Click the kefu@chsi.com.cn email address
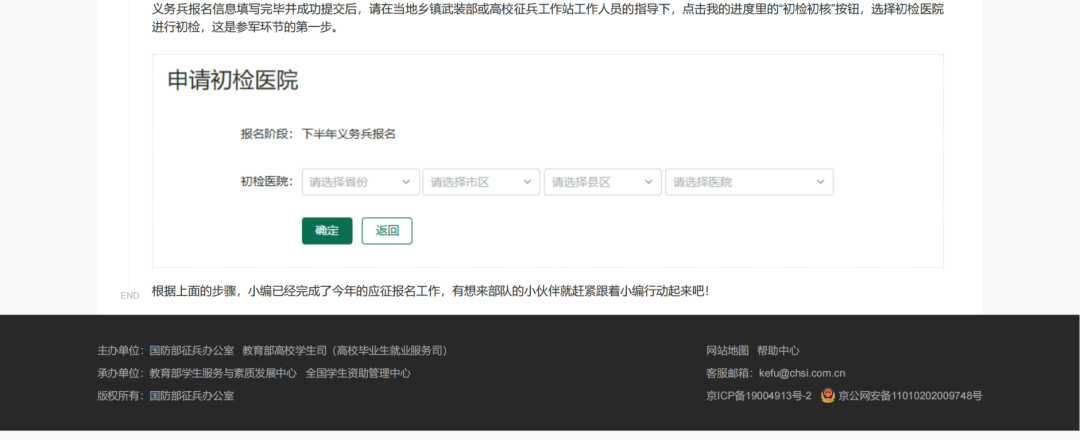 pyautogui.click(x=802, y=373)
